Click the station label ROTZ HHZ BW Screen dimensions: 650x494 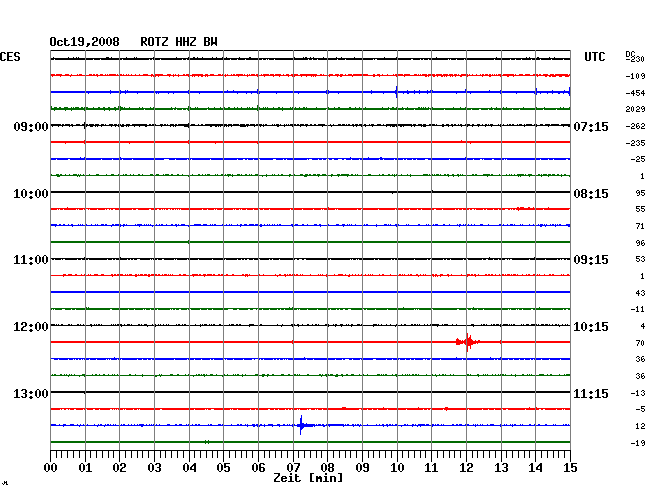(x=179, y=42)
